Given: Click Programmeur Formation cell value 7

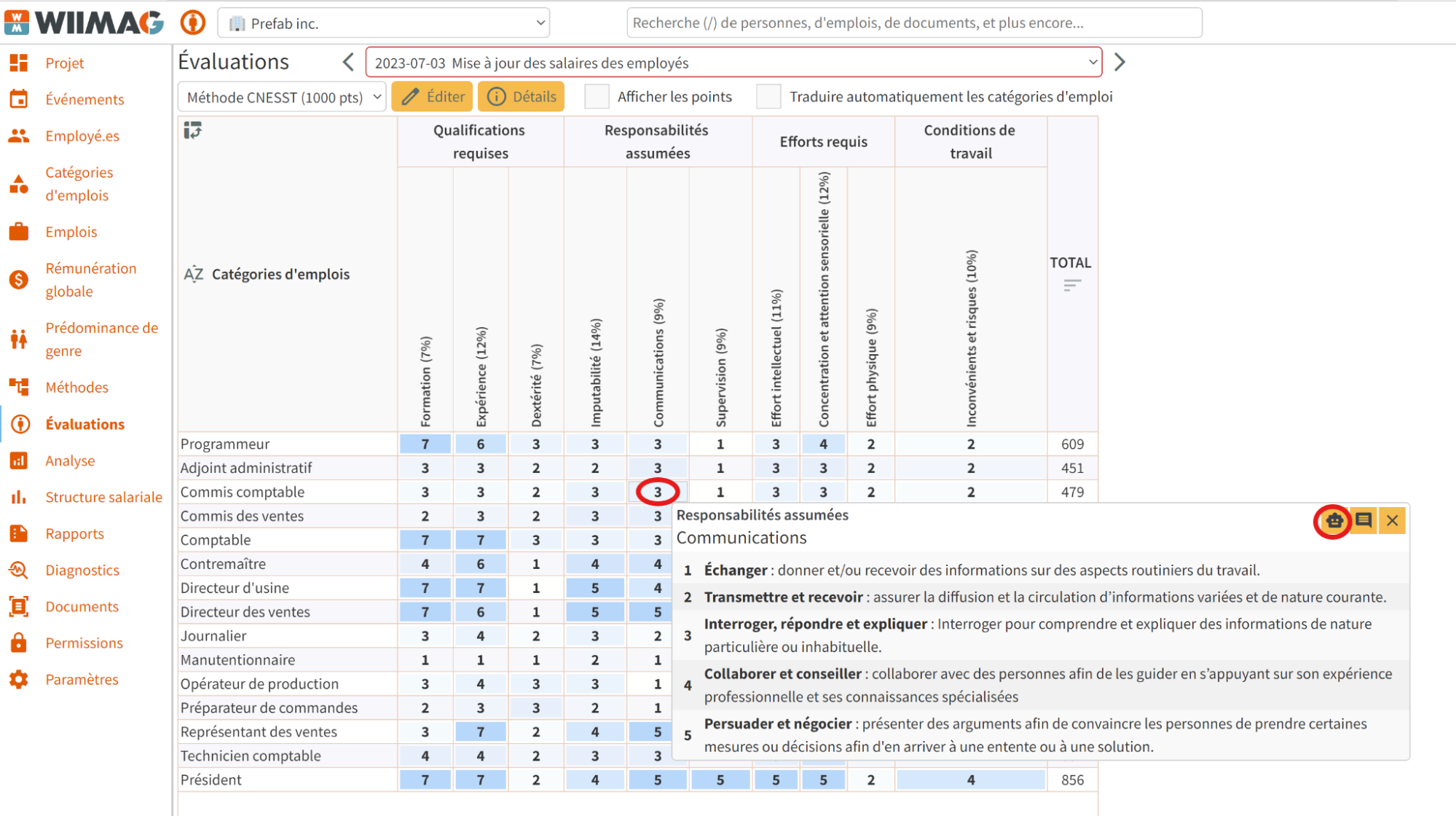Looking at the screenshot, I should point(425,444).
